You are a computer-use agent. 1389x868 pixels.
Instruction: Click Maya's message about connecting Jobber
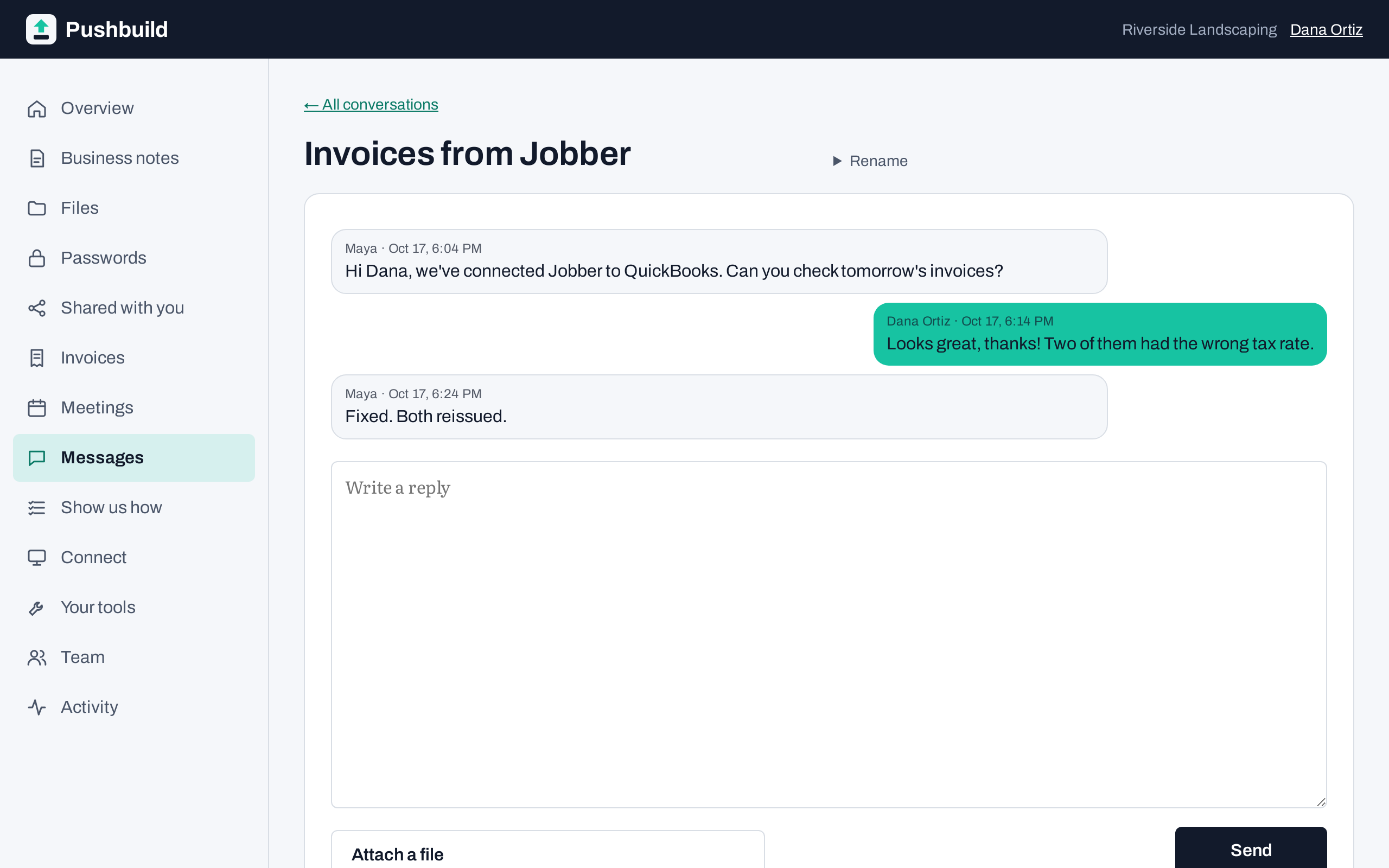[x=719, y=262]
